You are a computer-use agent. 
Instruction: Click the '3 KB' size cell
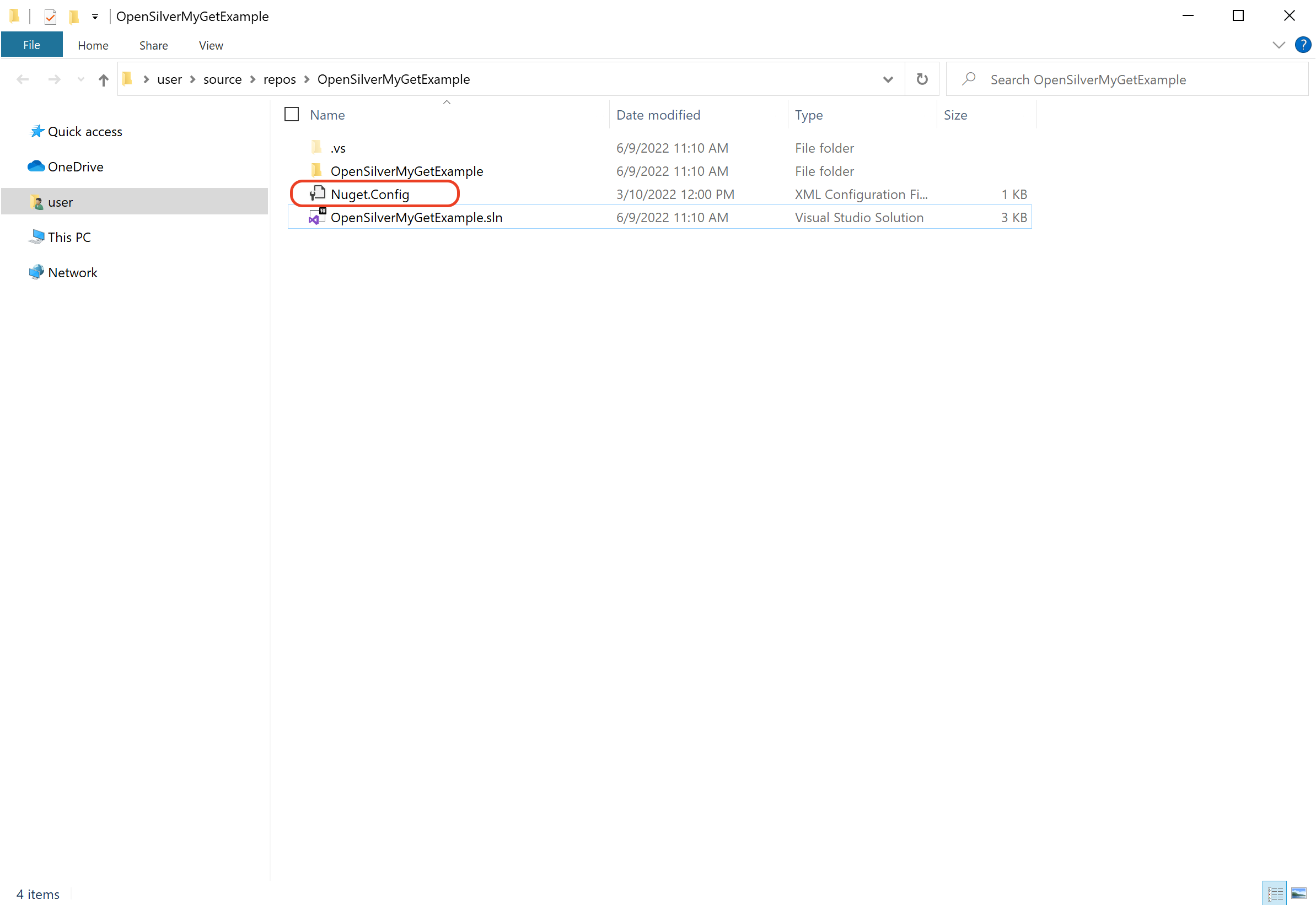1014,218
